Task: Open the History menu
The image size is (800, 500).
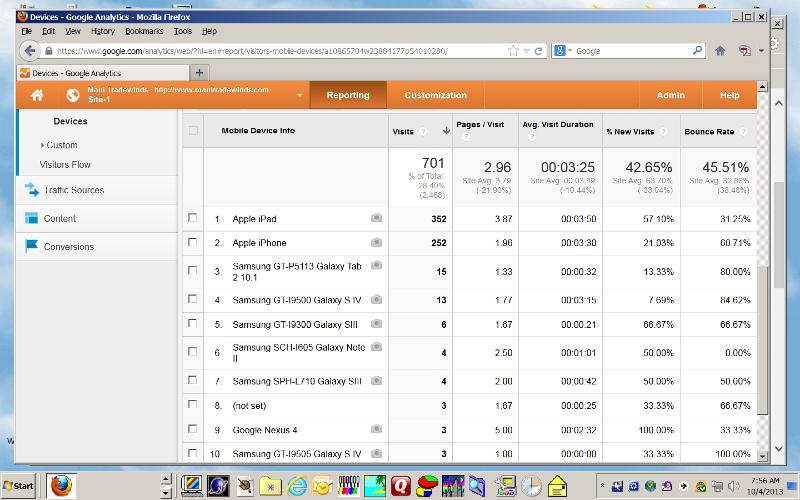Action: [103, 31]
